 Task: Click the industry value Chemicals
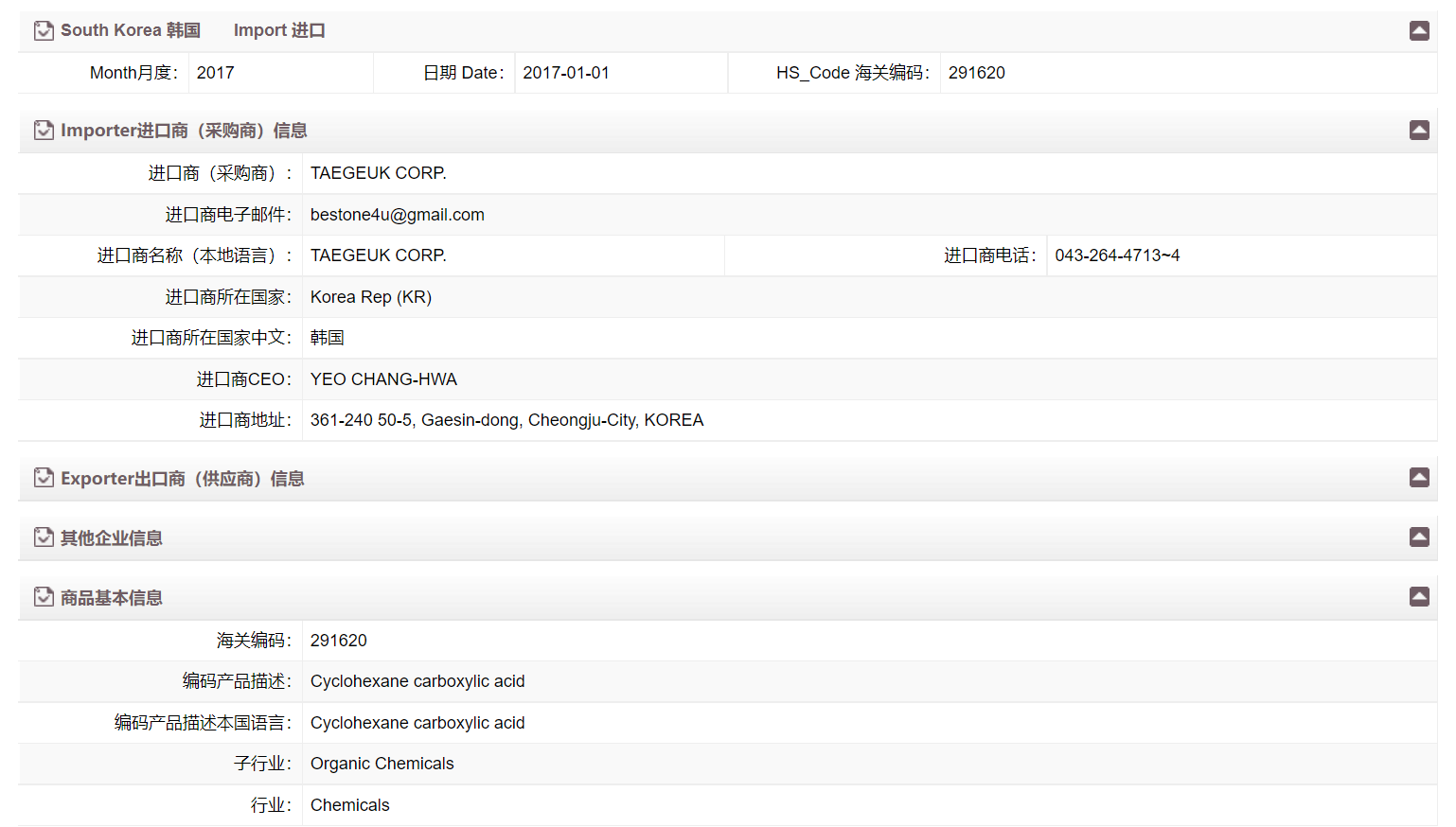350,805
